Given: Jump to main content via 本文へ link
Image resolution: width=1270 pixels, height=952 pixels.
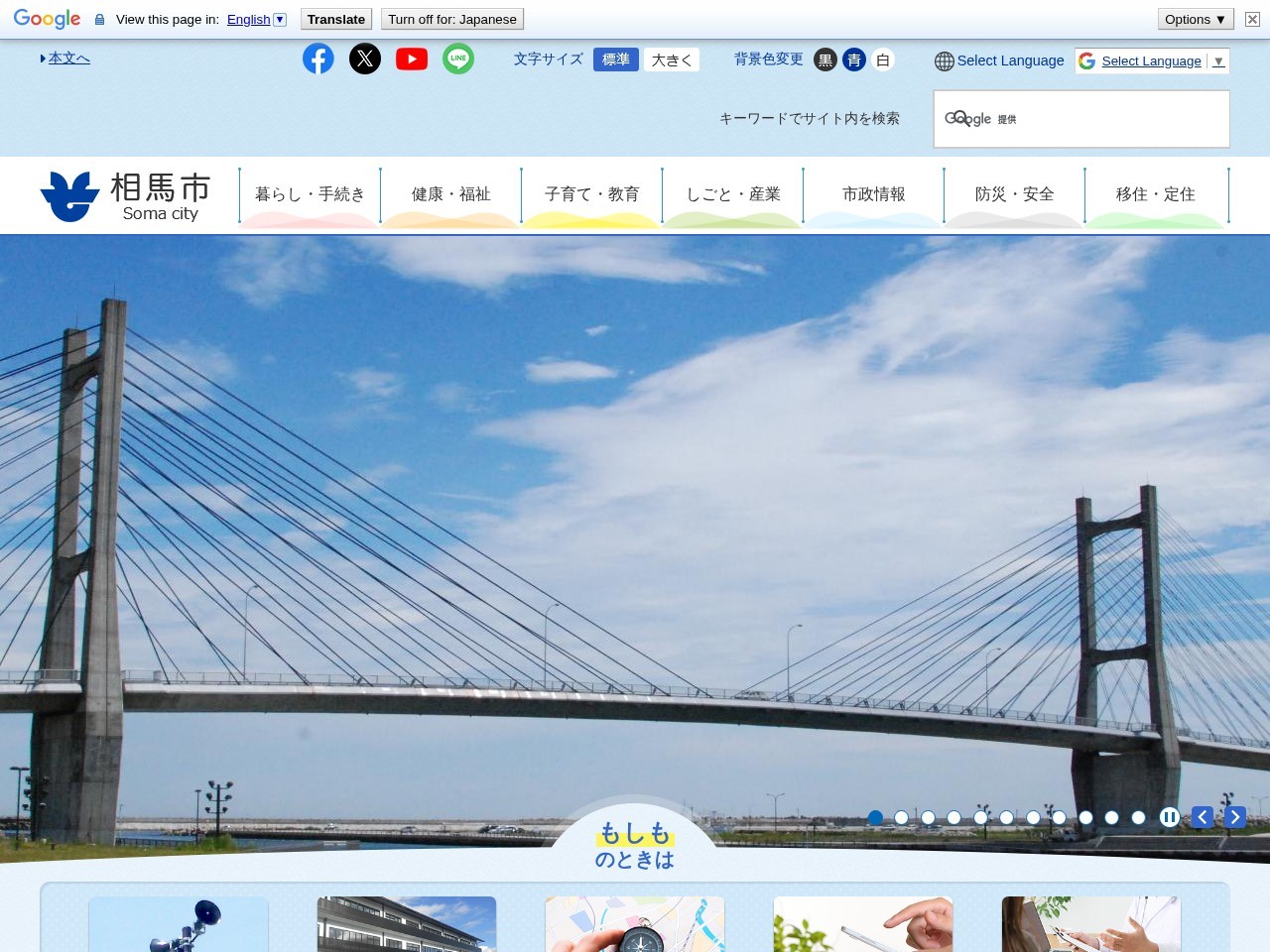Looking at the screenshot, I should (68, 59).
